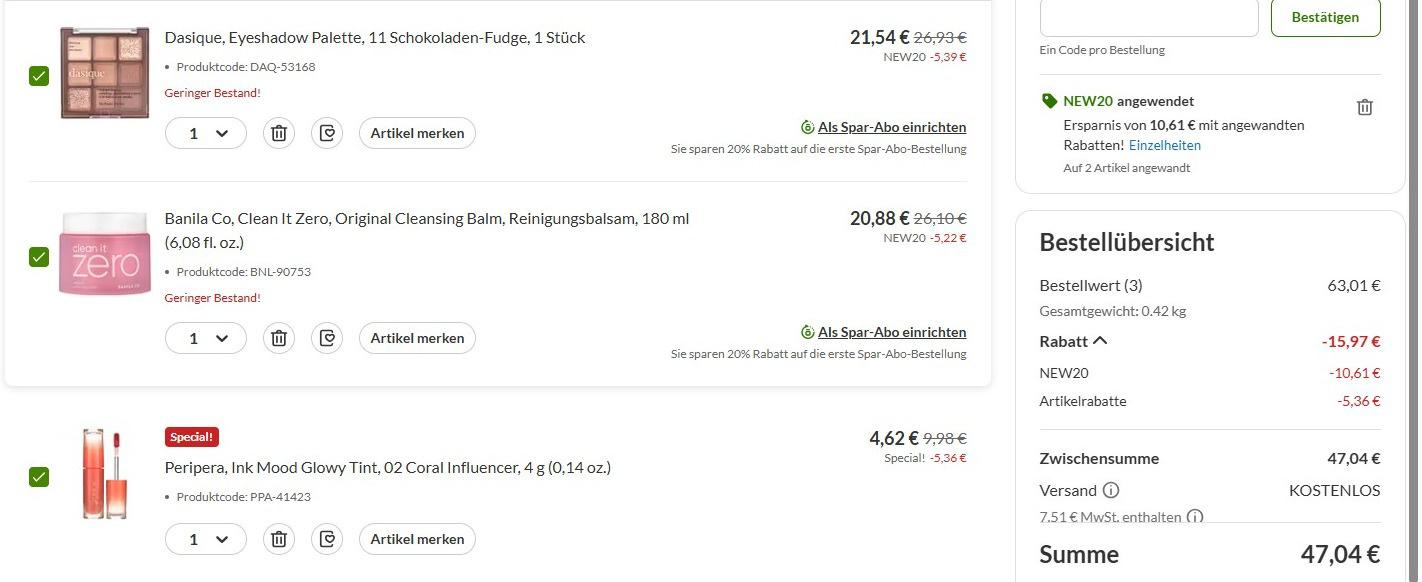The image size is (1422, 582).
Task: Change quantity of Banila Co cleansing balm
Action: point(206,338)
